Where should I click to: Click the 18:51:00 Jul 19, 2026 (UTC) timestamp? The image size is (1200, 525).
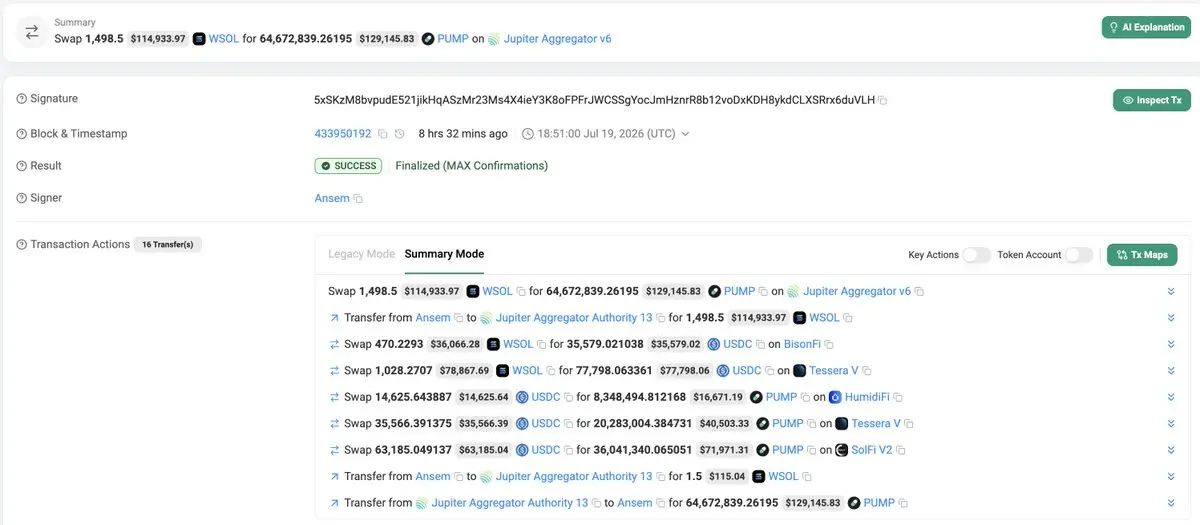click(607, 134)
